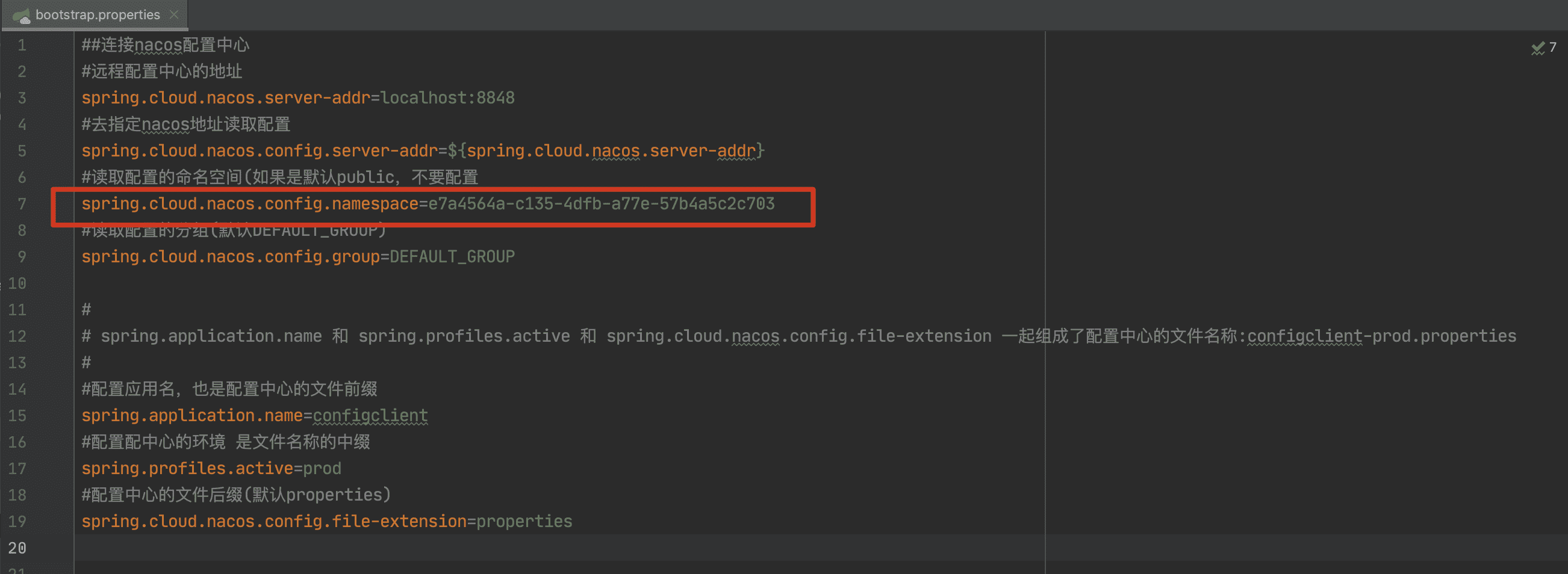Click the spring.application.name key
Image resolution: width=1568 pixels, height=574 pixels.
click(x=191, y=415)
